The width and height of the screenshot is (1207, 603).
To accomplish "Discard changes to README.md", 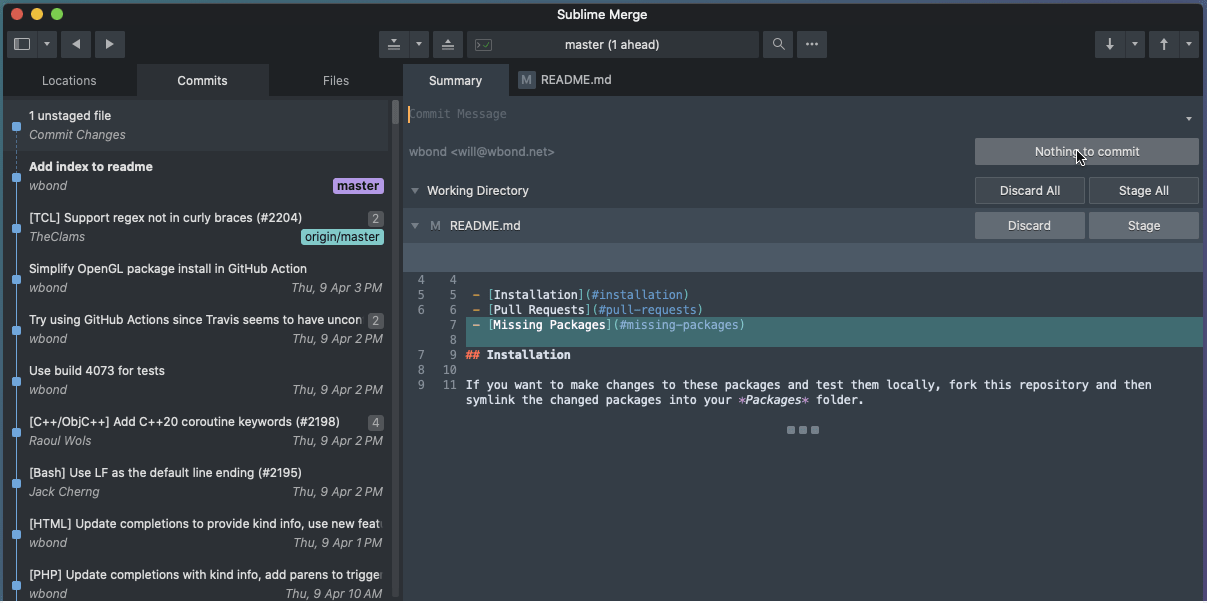I will click(x=1029, y=225).
